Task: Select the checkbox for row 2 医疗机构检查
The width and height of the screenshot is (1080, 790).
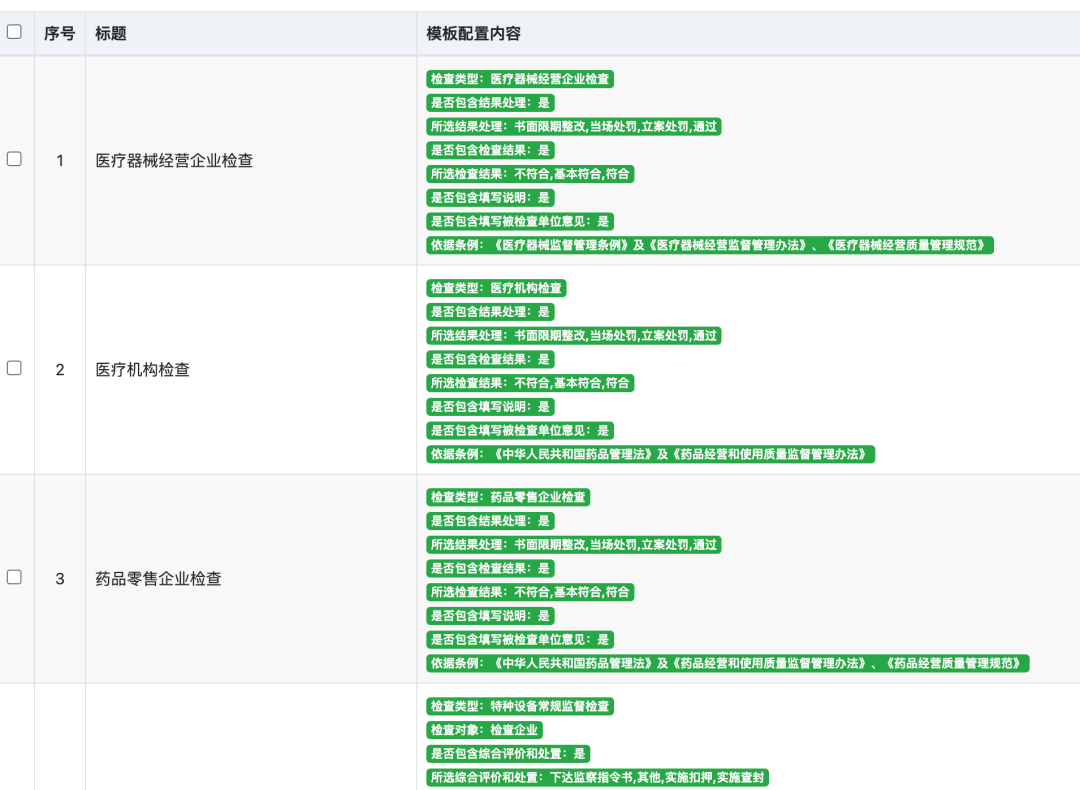Action: pyautogui.click(x=14, y=368)
